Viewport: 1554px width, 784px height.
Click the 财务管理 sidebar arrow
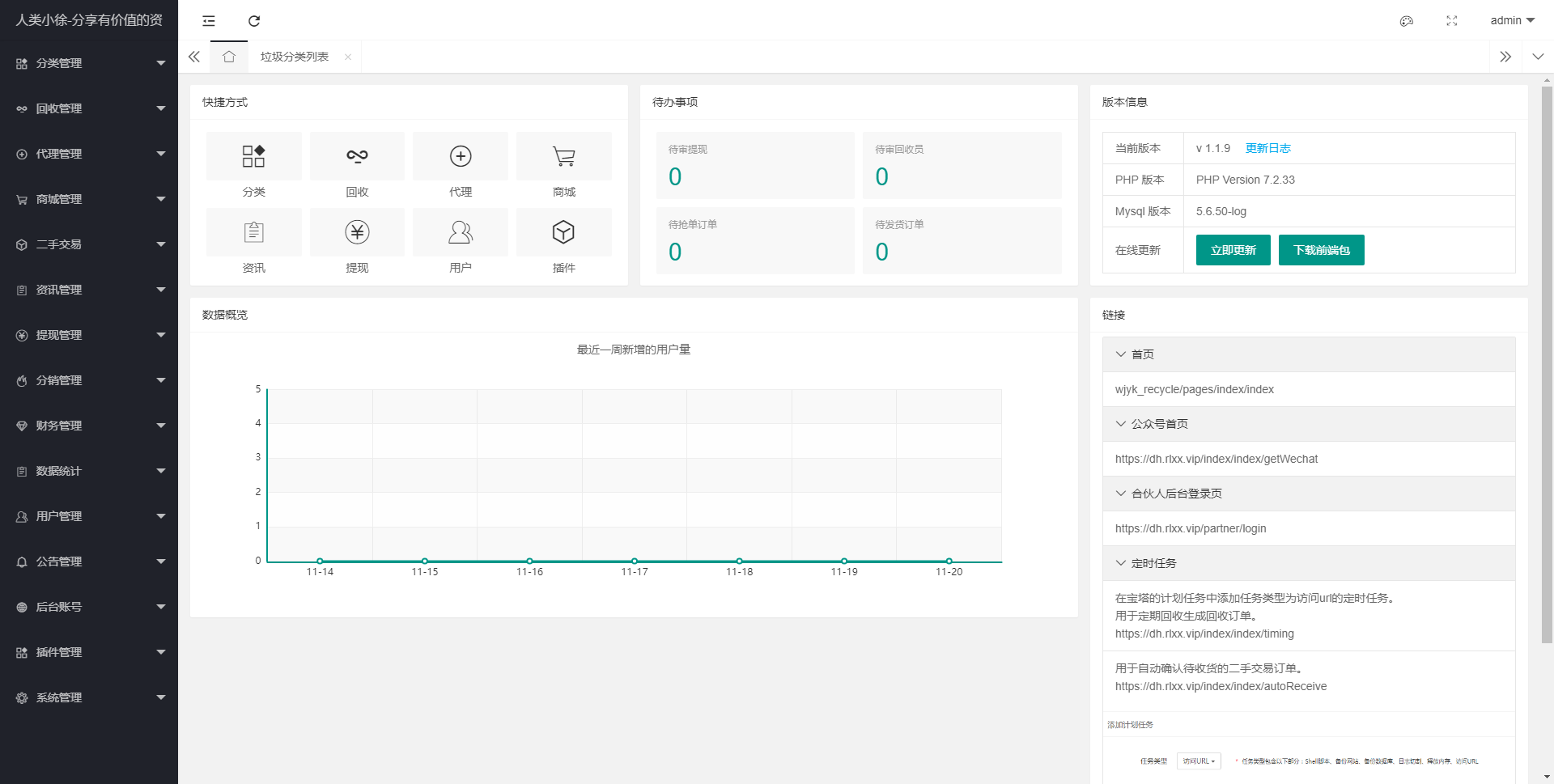160,426
